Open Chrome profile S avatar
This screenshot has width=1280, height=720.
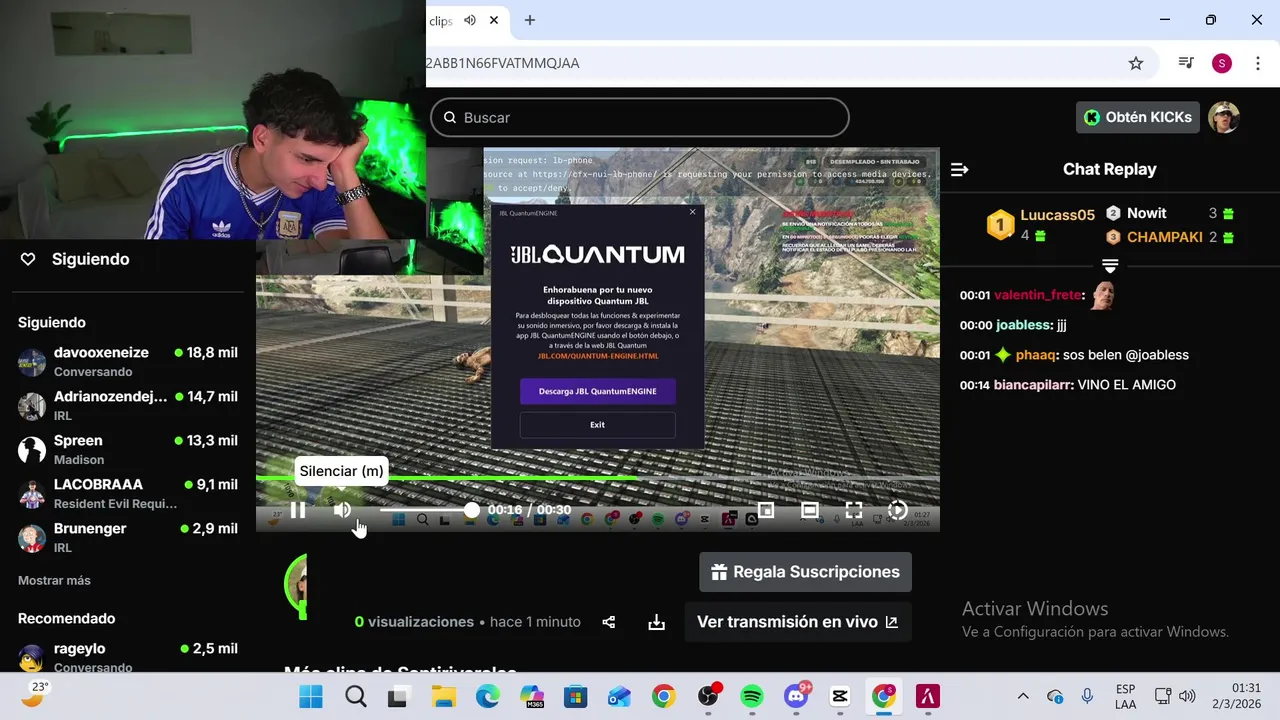pyautogui.click(x=1222, y=63)
